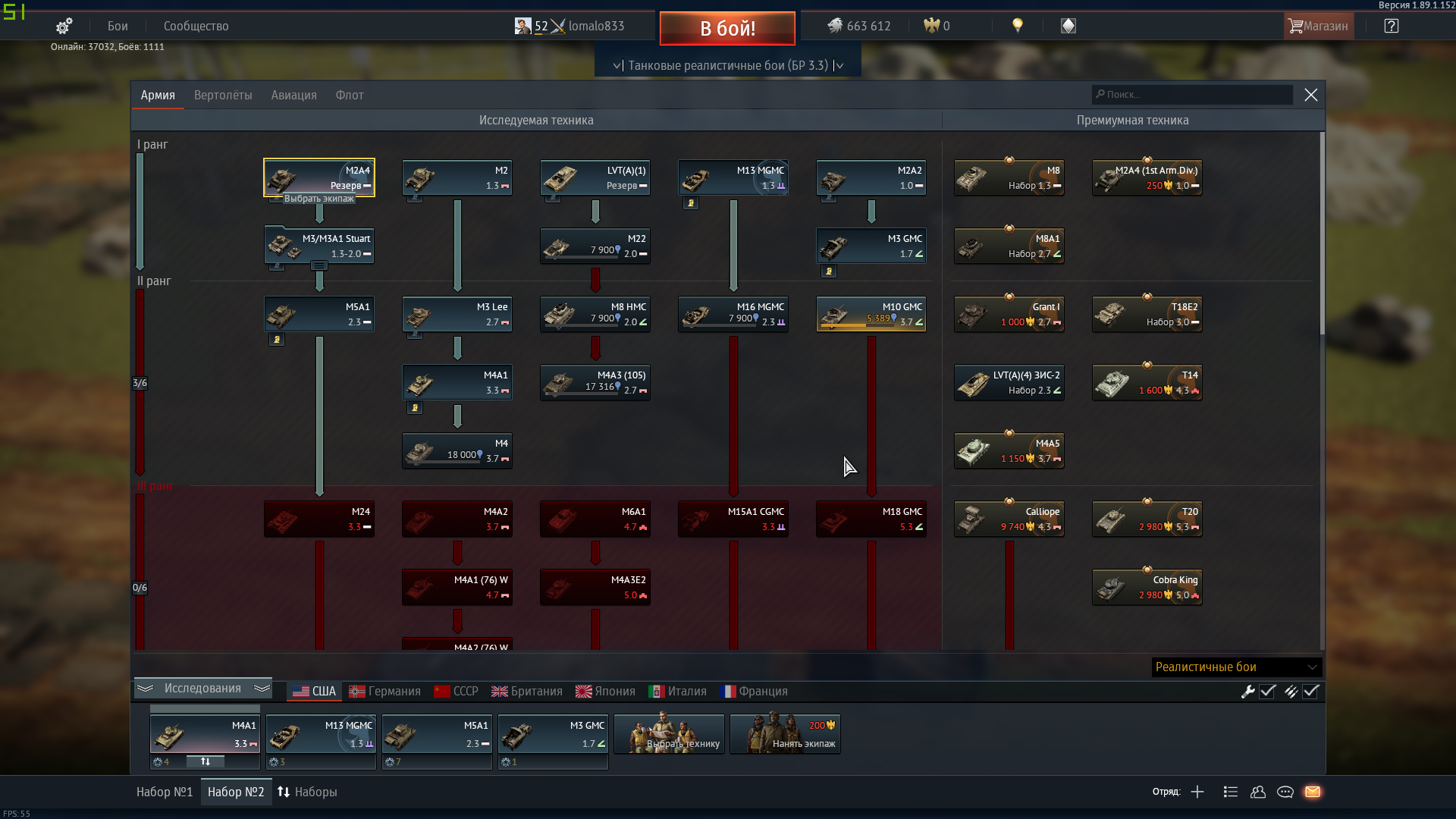The width and height of the screenshot is (1456, 819).
Task: Open the contacts list icon
Action: pyautogui.click(x=1231, y=792)
